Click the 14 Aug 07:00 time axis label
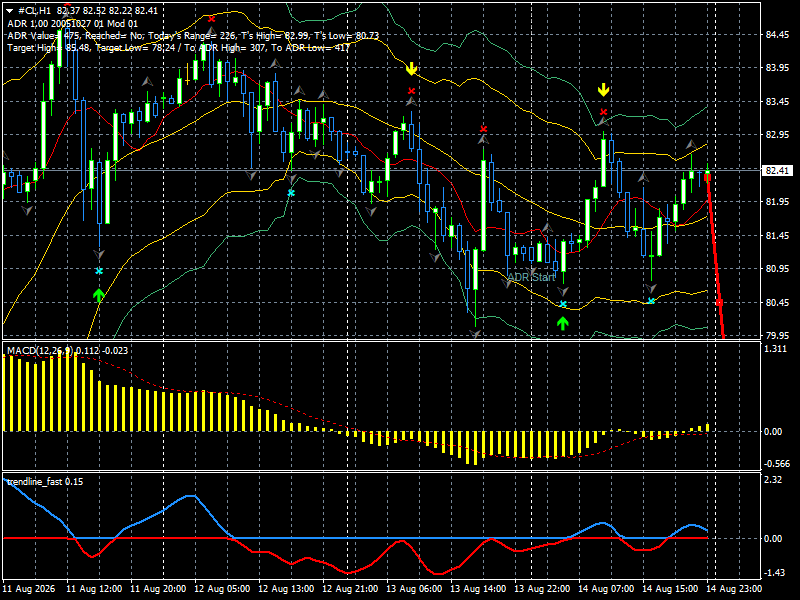Viewport: 800px width, 600px height. pyautogui.click(x=606, y=589)
